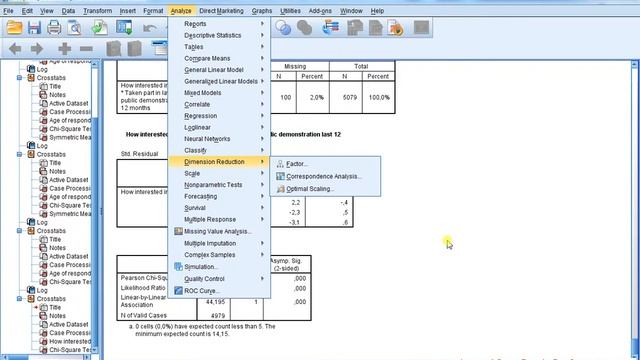This screenshot has width=640, height=360.
Task: Select ROC Curve... in Analyze menu
Action: click(x=219, y=291)
